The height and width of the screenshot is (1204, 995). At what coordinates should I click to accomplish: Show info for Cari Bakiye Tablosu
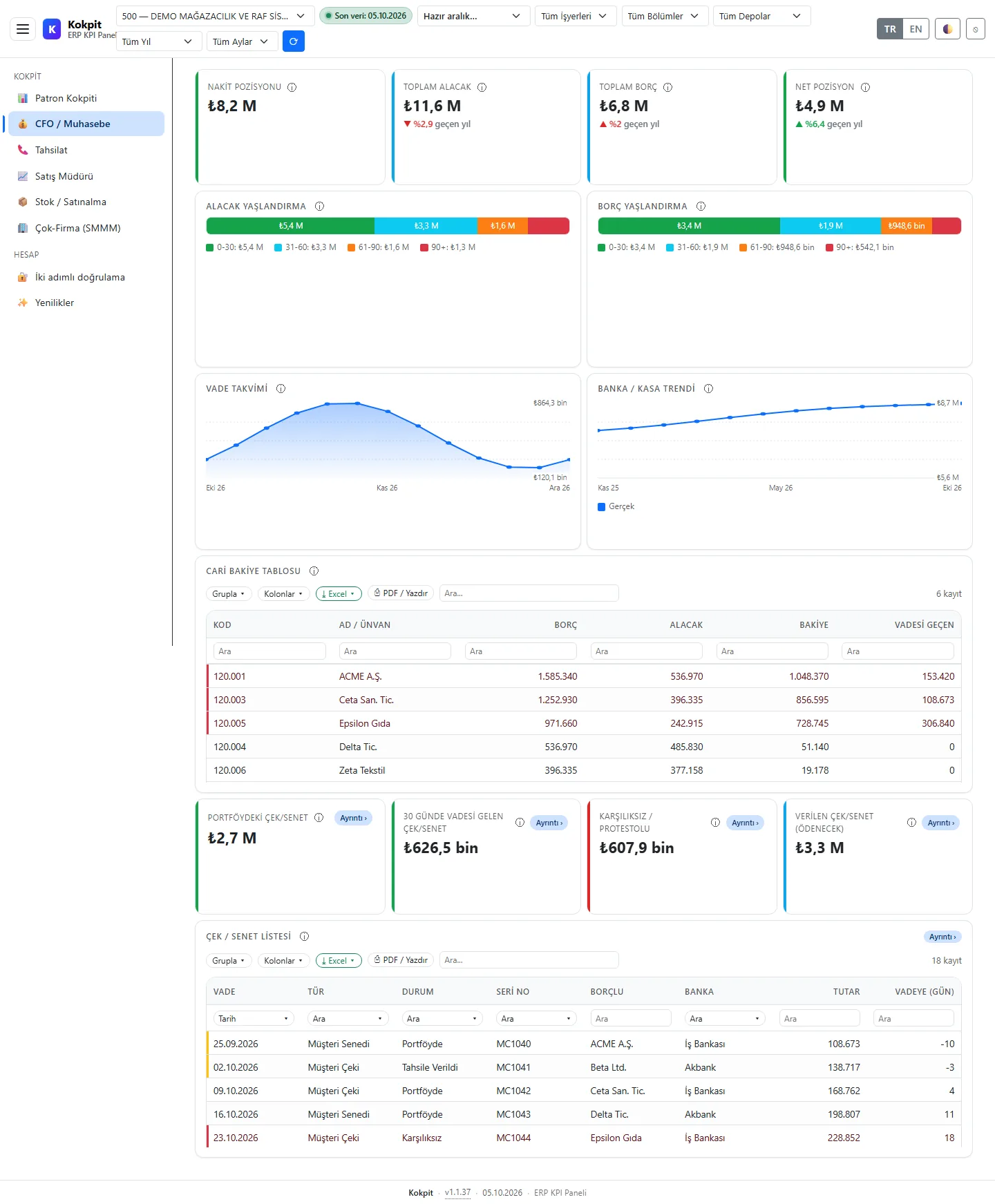pos(314,571)
